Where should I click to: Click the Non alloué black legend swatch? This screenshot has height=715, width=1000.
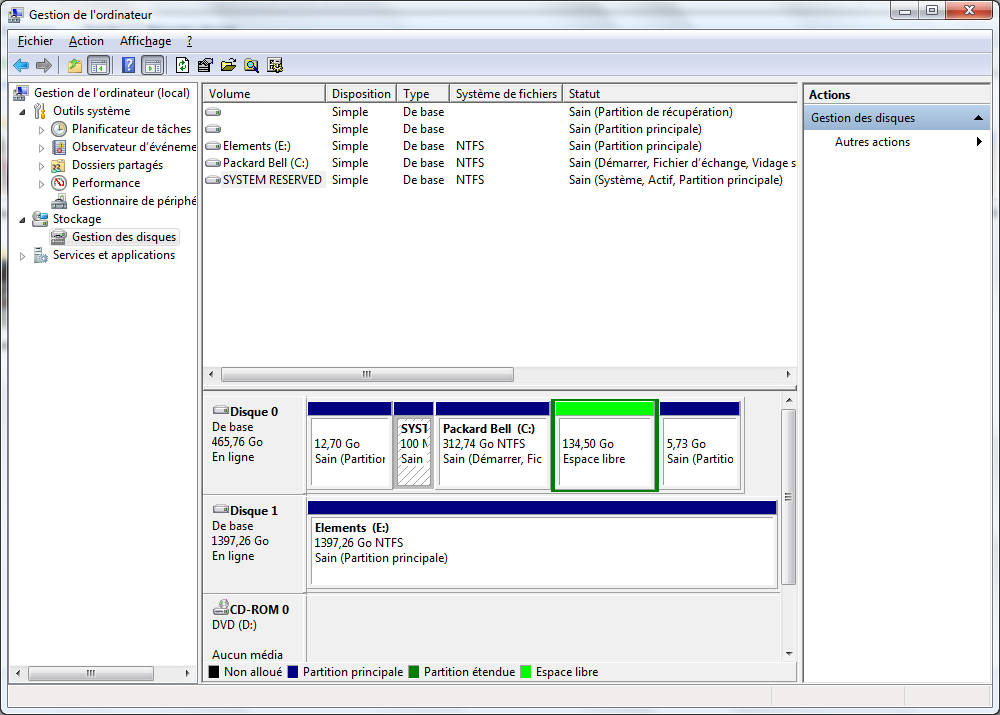click(x=214, y=672)
